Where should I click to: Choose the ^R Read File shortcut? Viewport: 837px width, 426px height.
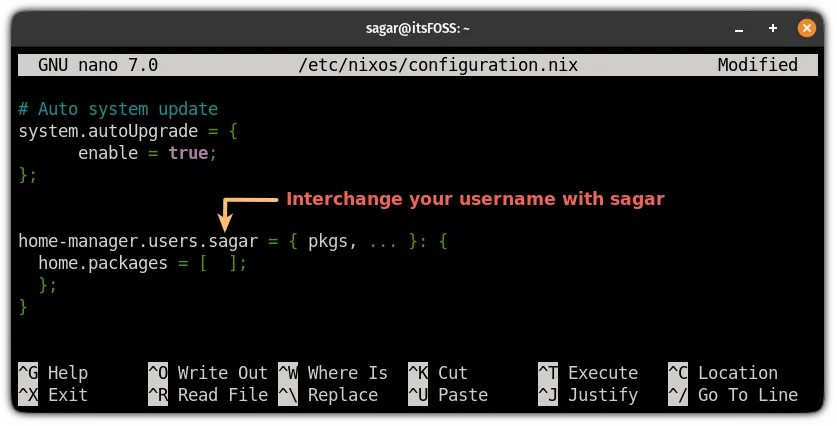208,395
